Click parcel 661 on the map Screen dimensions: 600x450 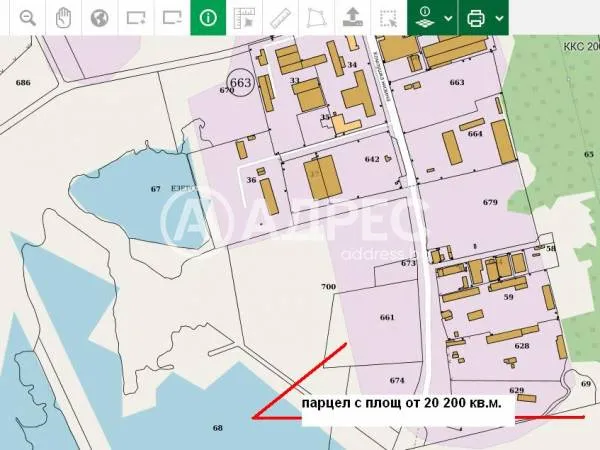pyautogui.click(x=388, y=318)
